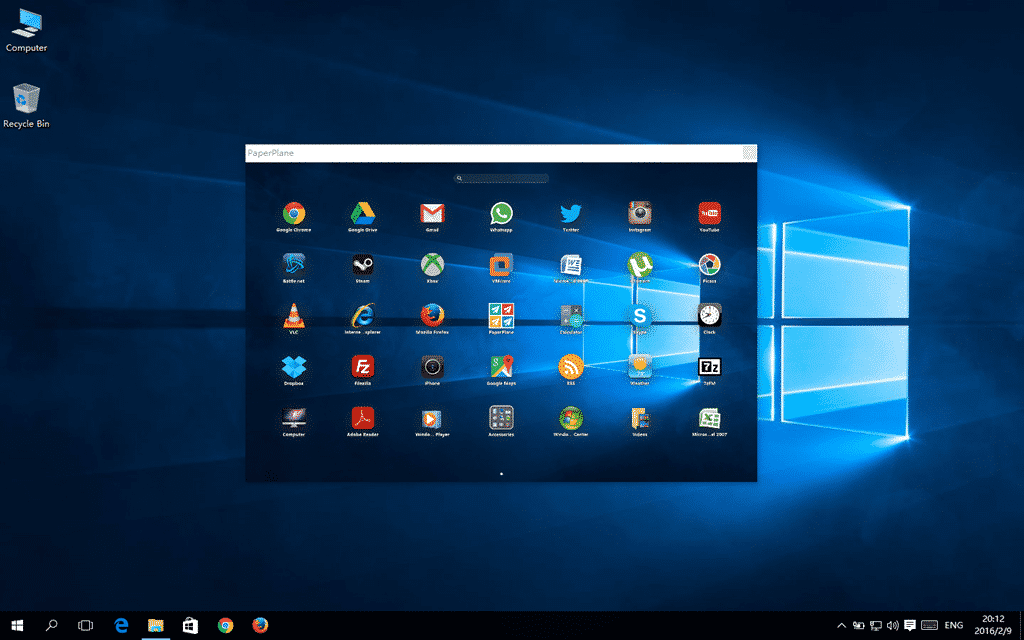Open Google Drive from the launcher
1024x640 pixels.
tap(362, 213)
